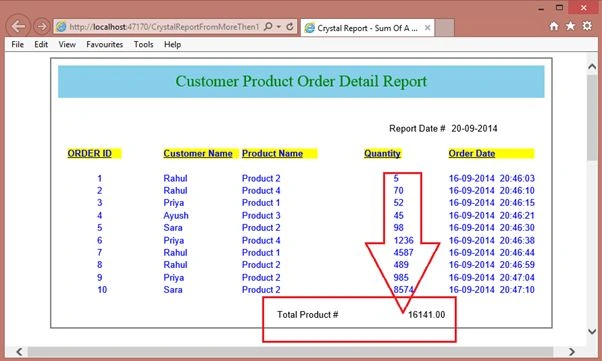Open the Edit menu
The width and height of the screenshot is (602, 361).
41,45
